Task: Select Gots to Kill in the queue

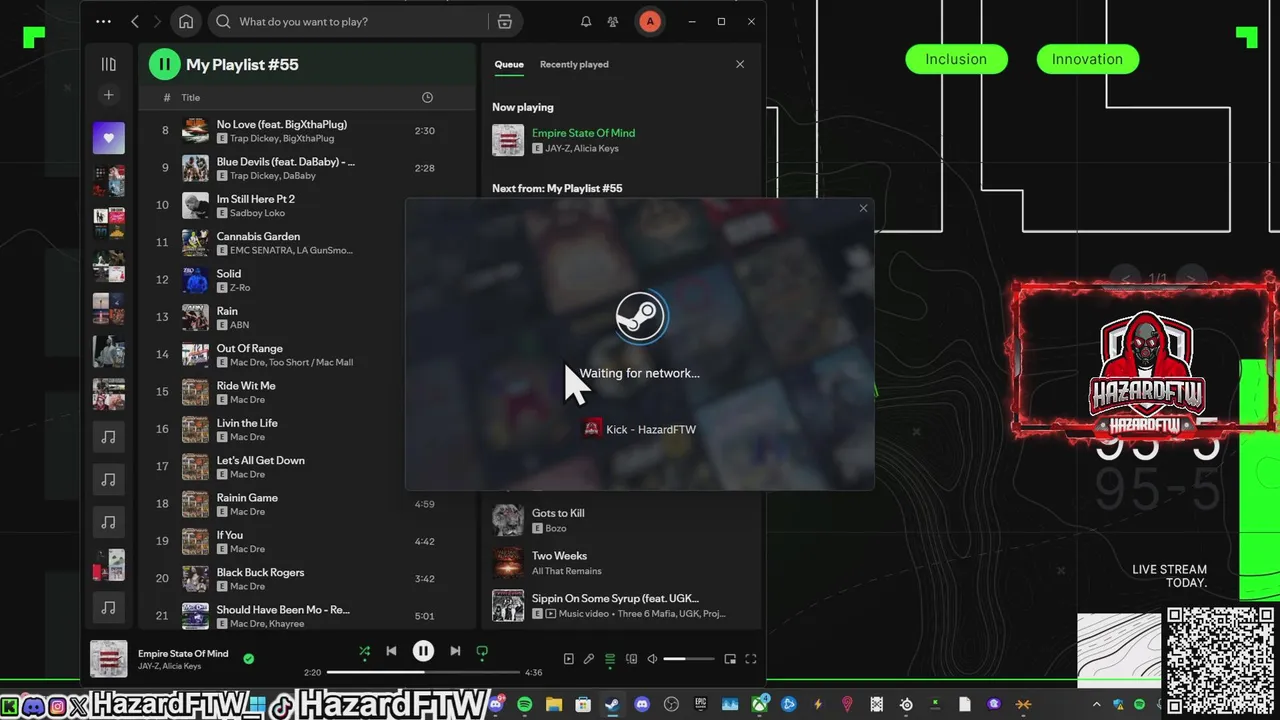Action: click(621, 520)
